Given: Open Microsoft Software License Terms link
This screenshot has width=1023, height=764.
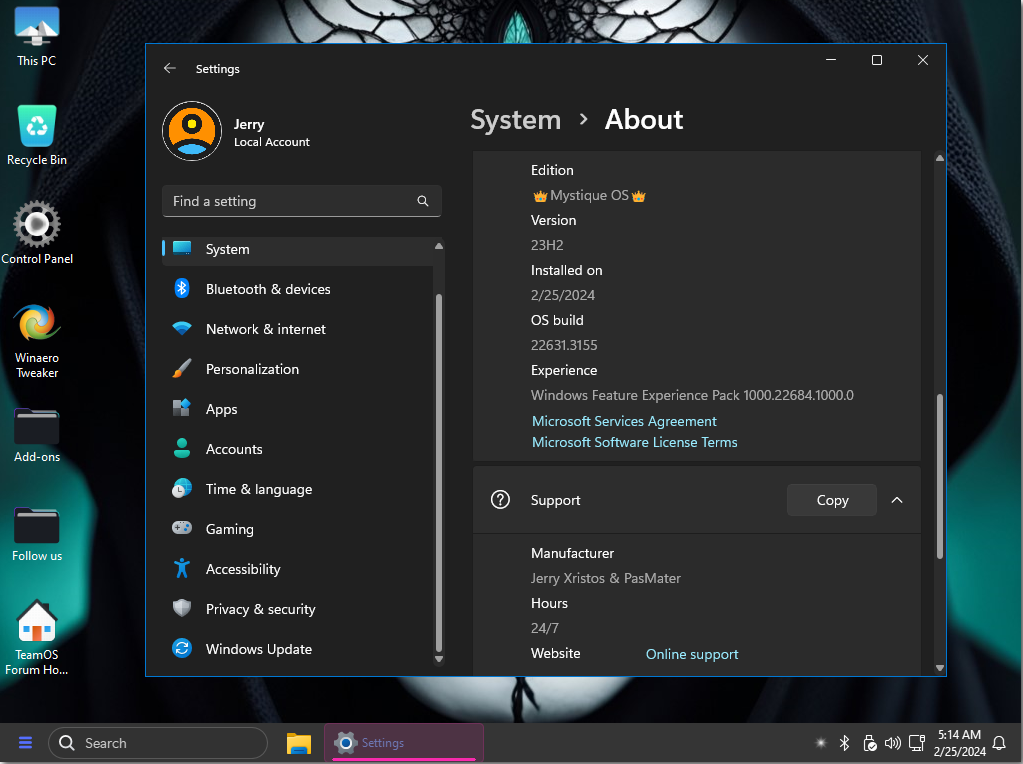Looking at the screenshot, I should point(634,442).
